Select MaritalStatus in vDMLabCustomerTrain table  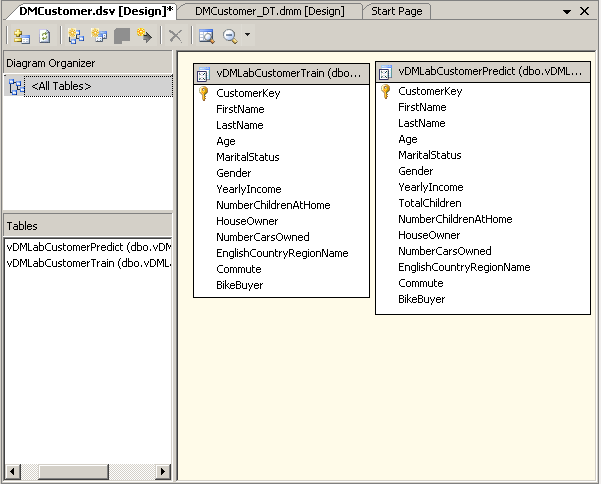tap(248, 157)
